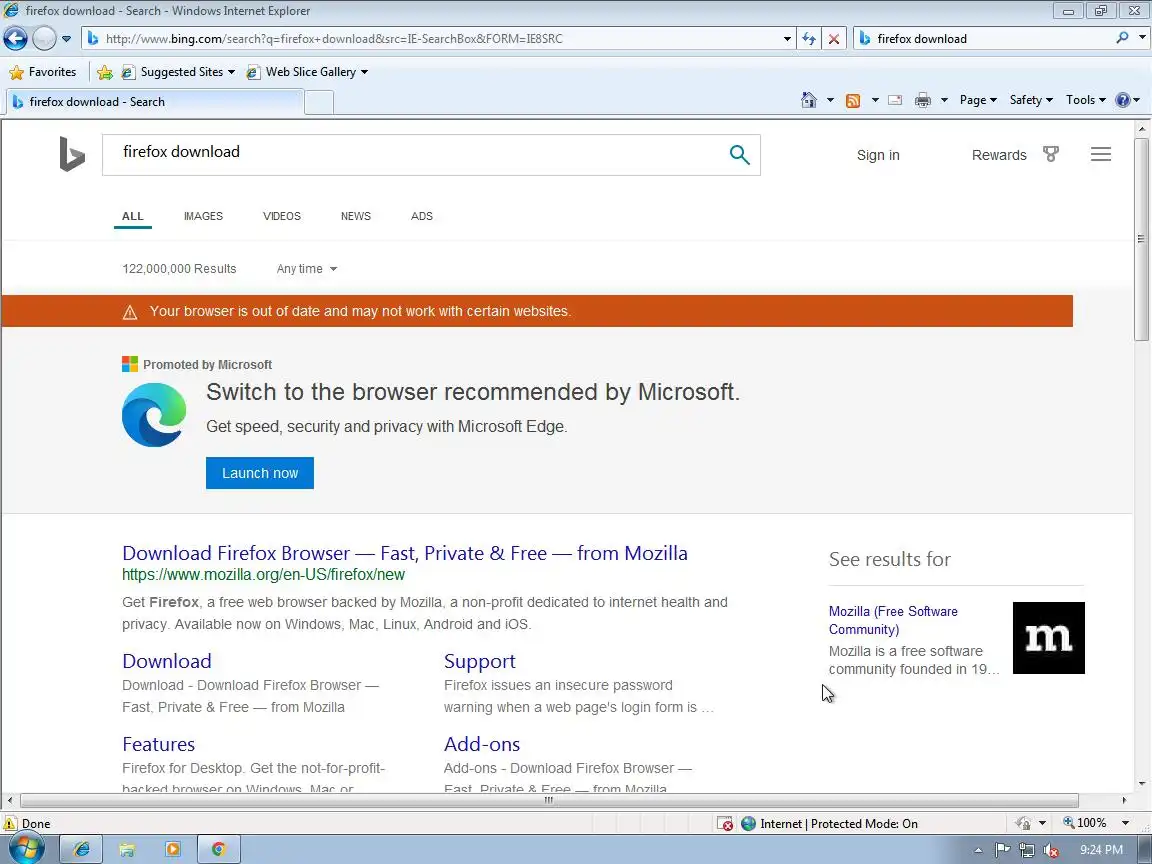Open the Features sublink
Screen dimensions: 1152x864
159,744
